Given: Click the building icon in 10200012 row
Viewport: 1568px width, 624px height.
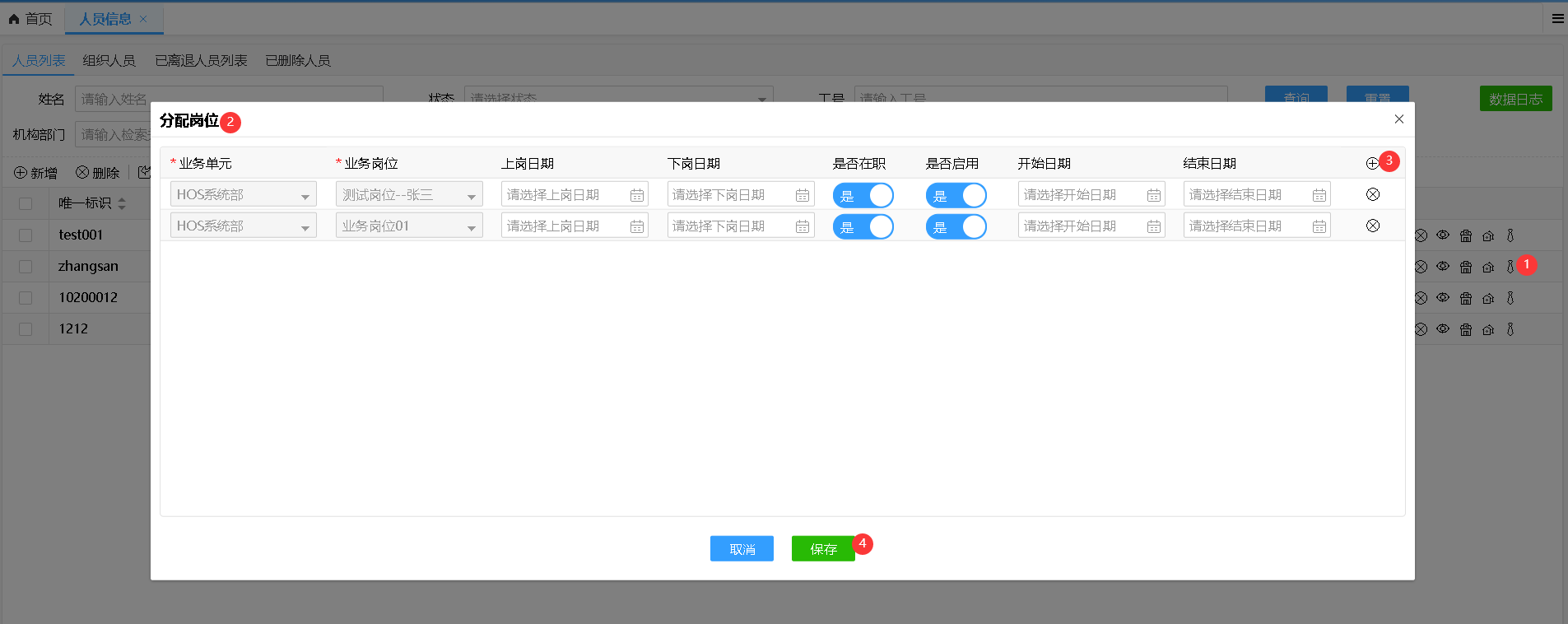Looking at the screenshot, I should (1465, 298).
